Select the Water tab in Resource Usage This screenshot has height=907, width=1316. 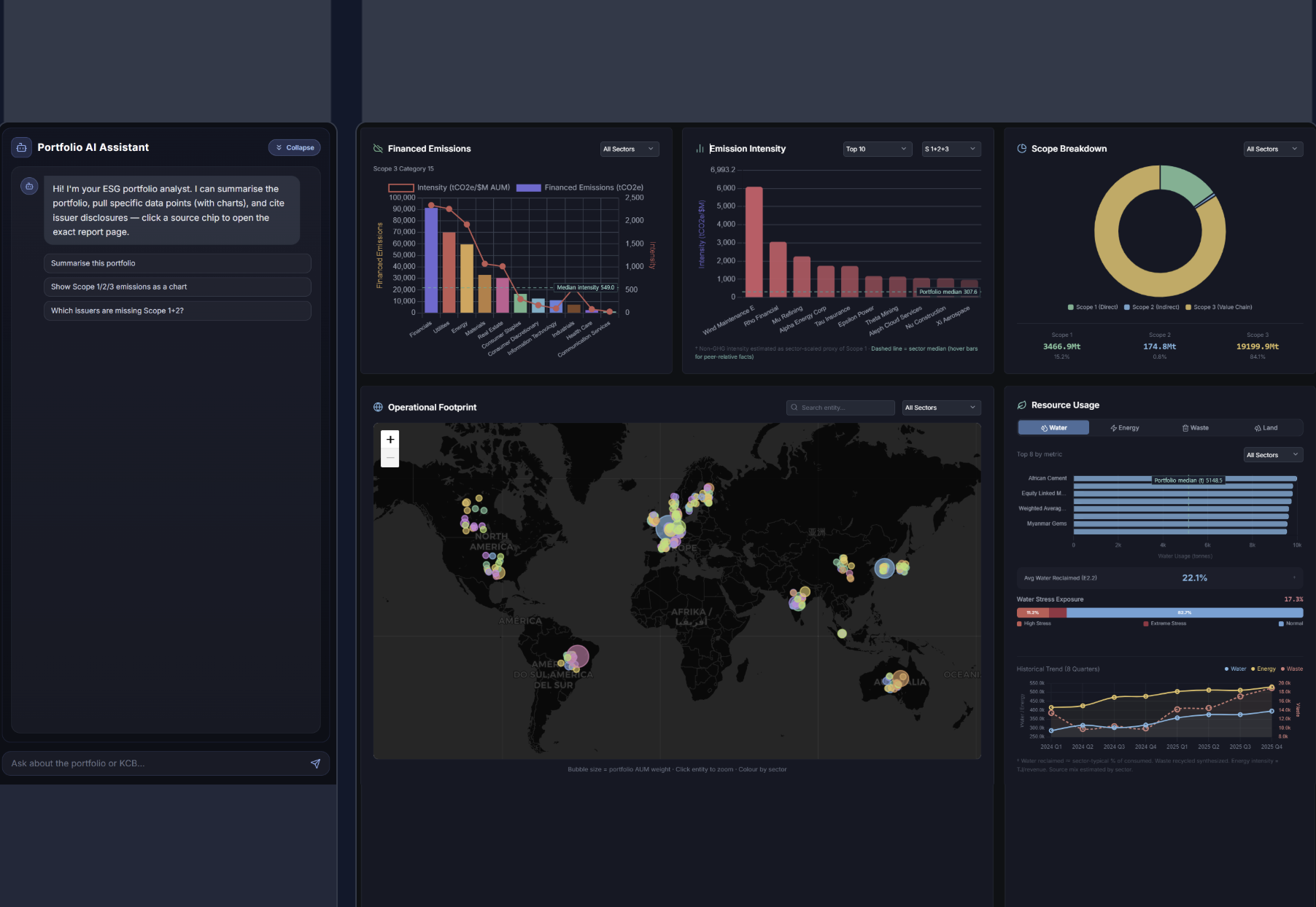tap(1053, 428)
